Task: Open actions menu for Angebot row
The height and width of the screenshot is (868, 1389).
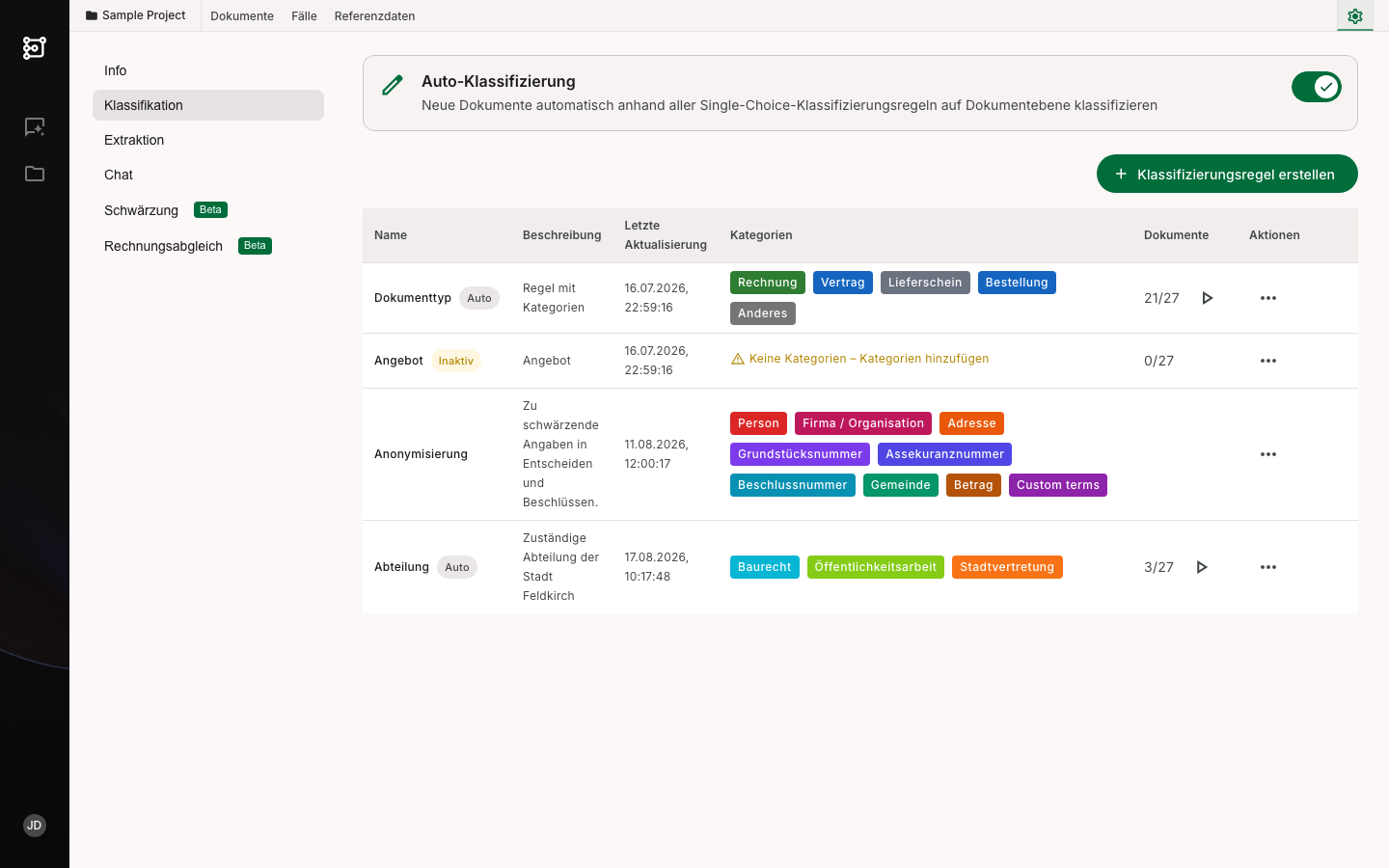Action: [1268, 361]
